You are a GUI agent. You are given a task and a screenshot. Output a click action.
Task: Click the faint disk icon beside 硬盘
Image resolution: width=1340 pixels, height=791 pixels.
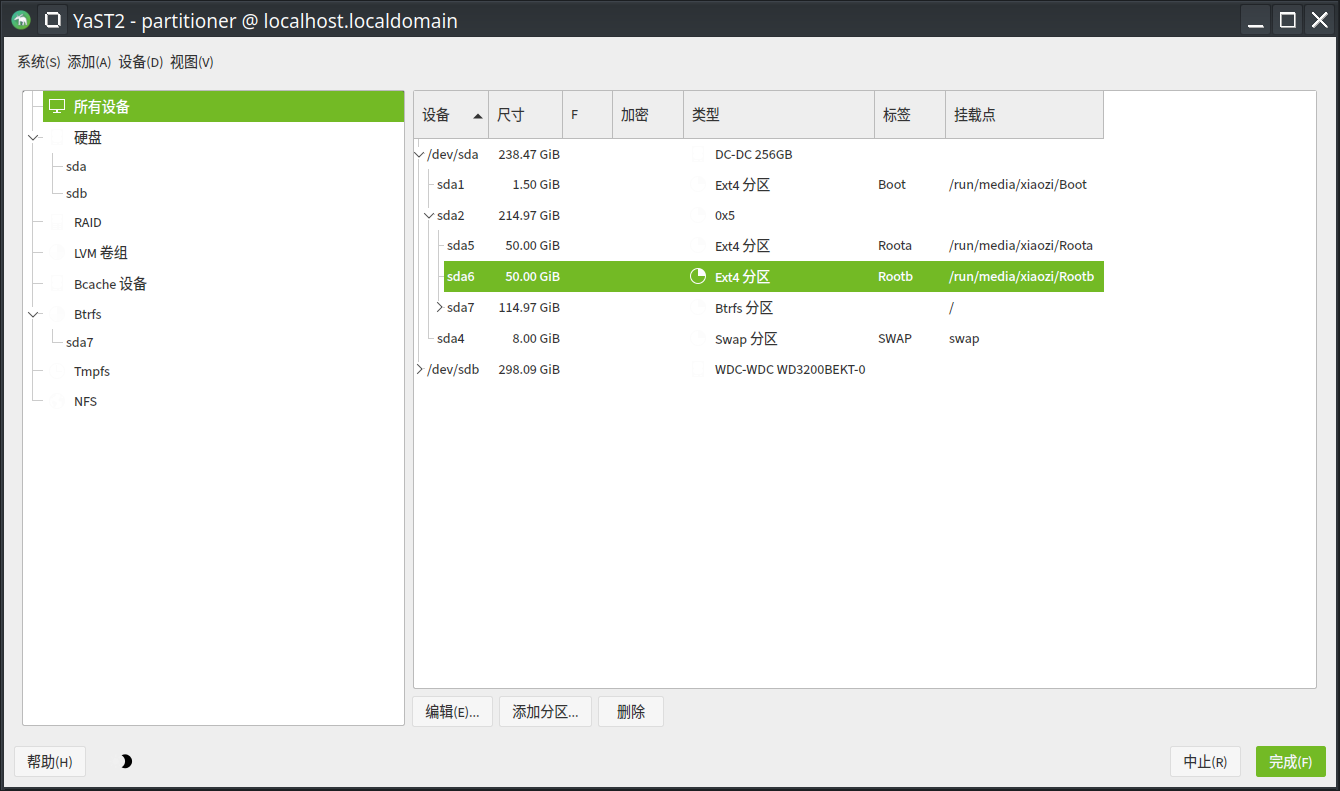click(58, 137)
